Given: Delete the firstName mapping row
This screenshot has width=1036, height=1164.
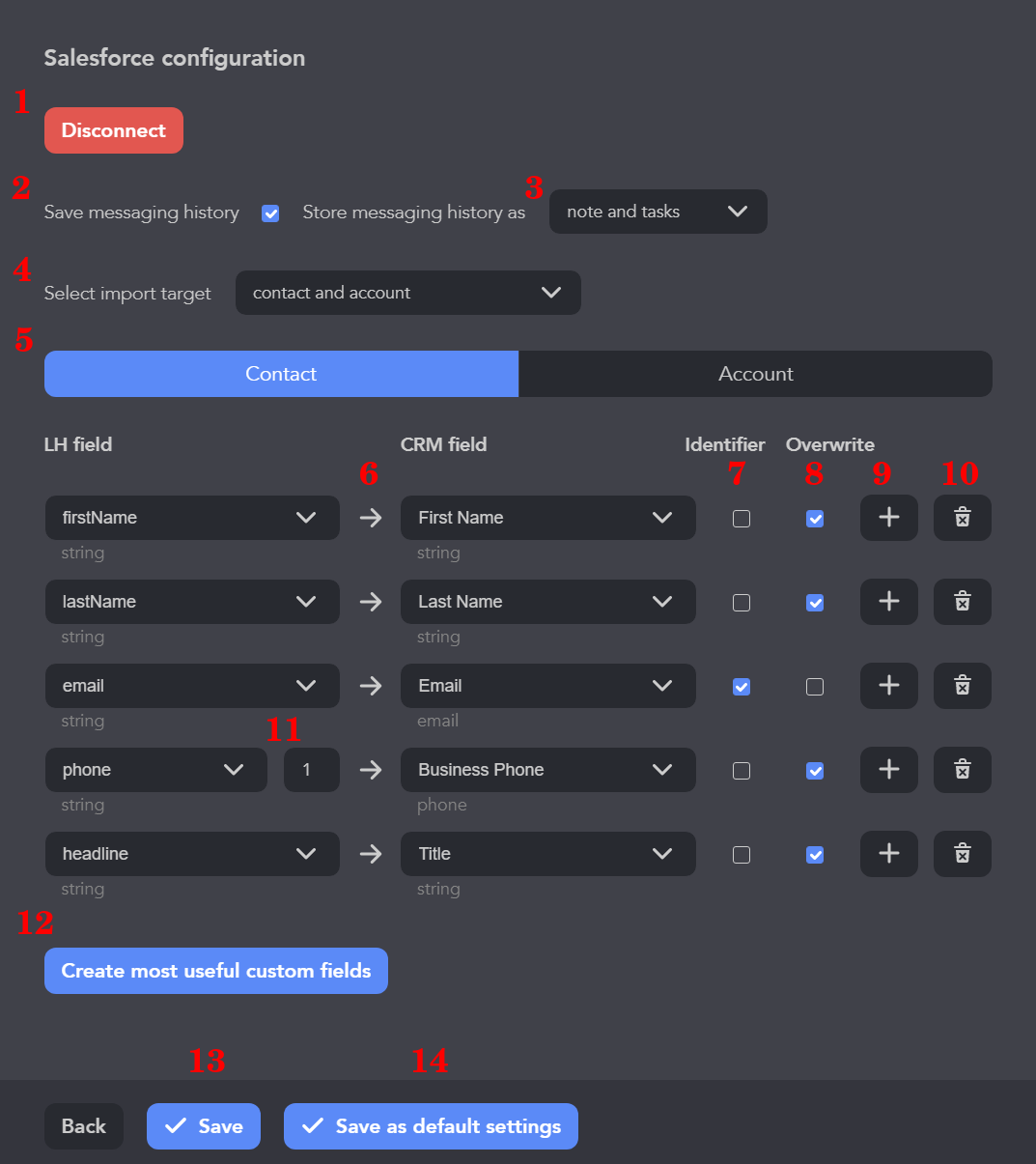Looking at the screenshot, I should pyautogui.click(x=962, y=518).
